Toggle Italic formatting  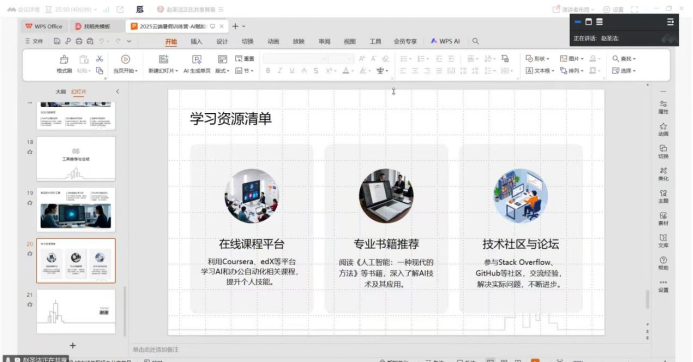pos(280,71)
